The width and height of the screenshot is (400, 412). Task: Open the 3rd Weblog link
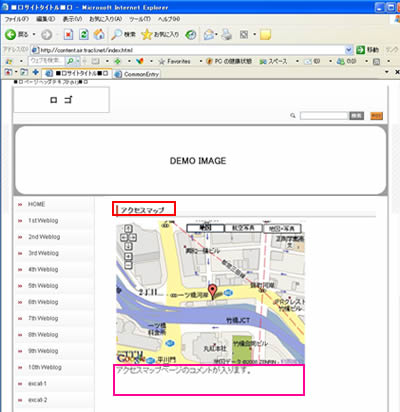point(43,253)
